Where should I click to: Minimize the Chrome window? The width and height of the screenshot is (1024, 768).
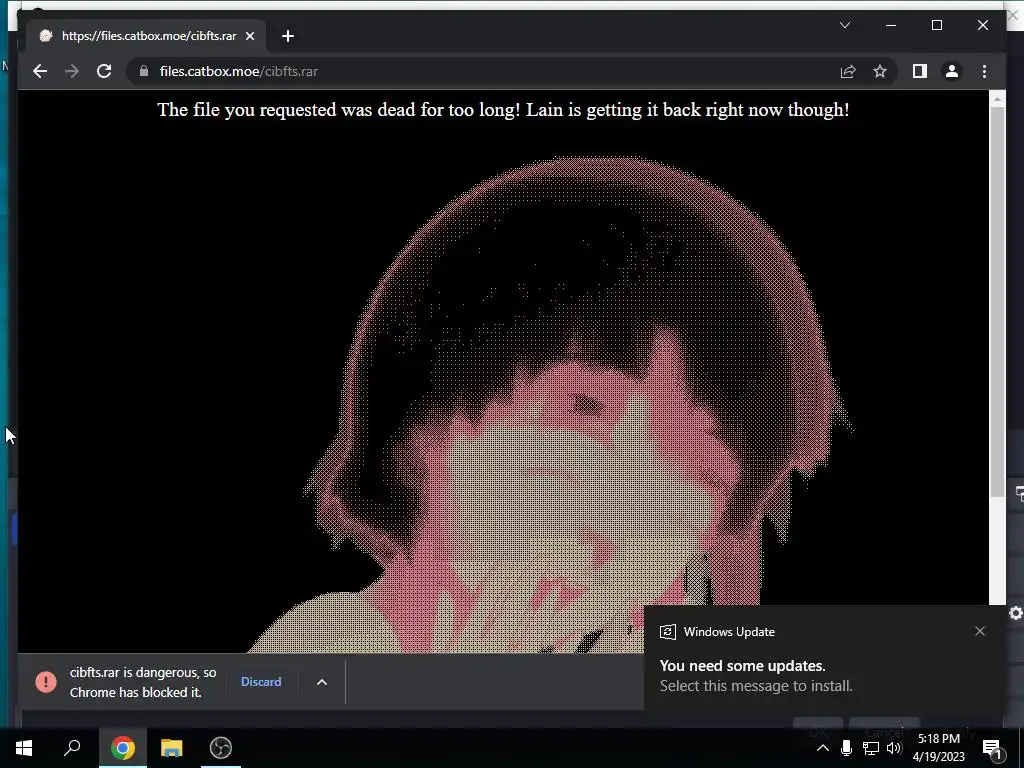[x=891, y=25]
